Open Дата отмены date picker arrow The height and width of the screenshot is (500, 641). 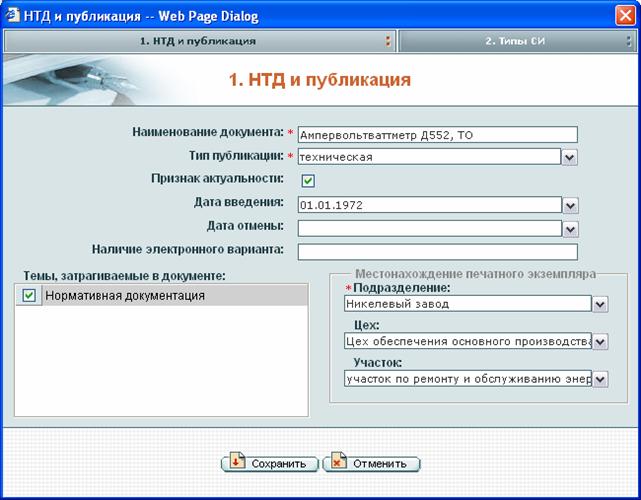click(x=571, y=229)
